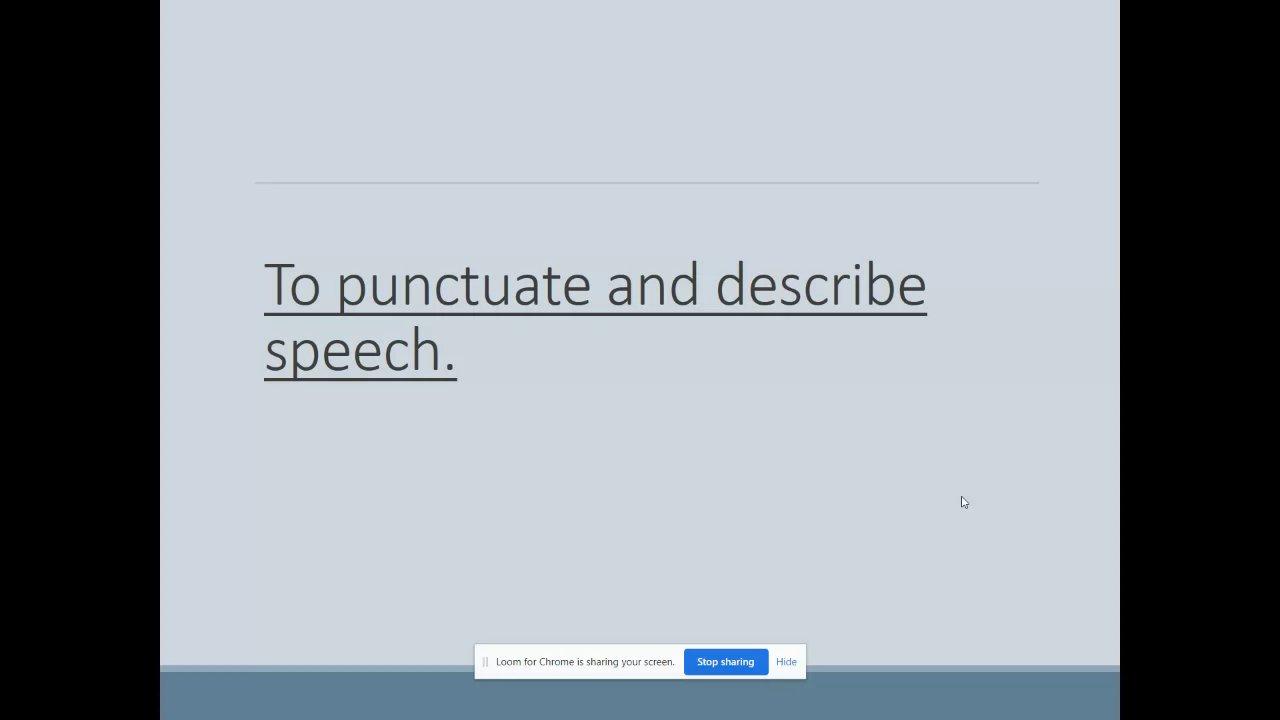Image resolution: width=1280 pixels, height=720 pixels.
Task: Click the Stop sharing button
Action: 725,662
